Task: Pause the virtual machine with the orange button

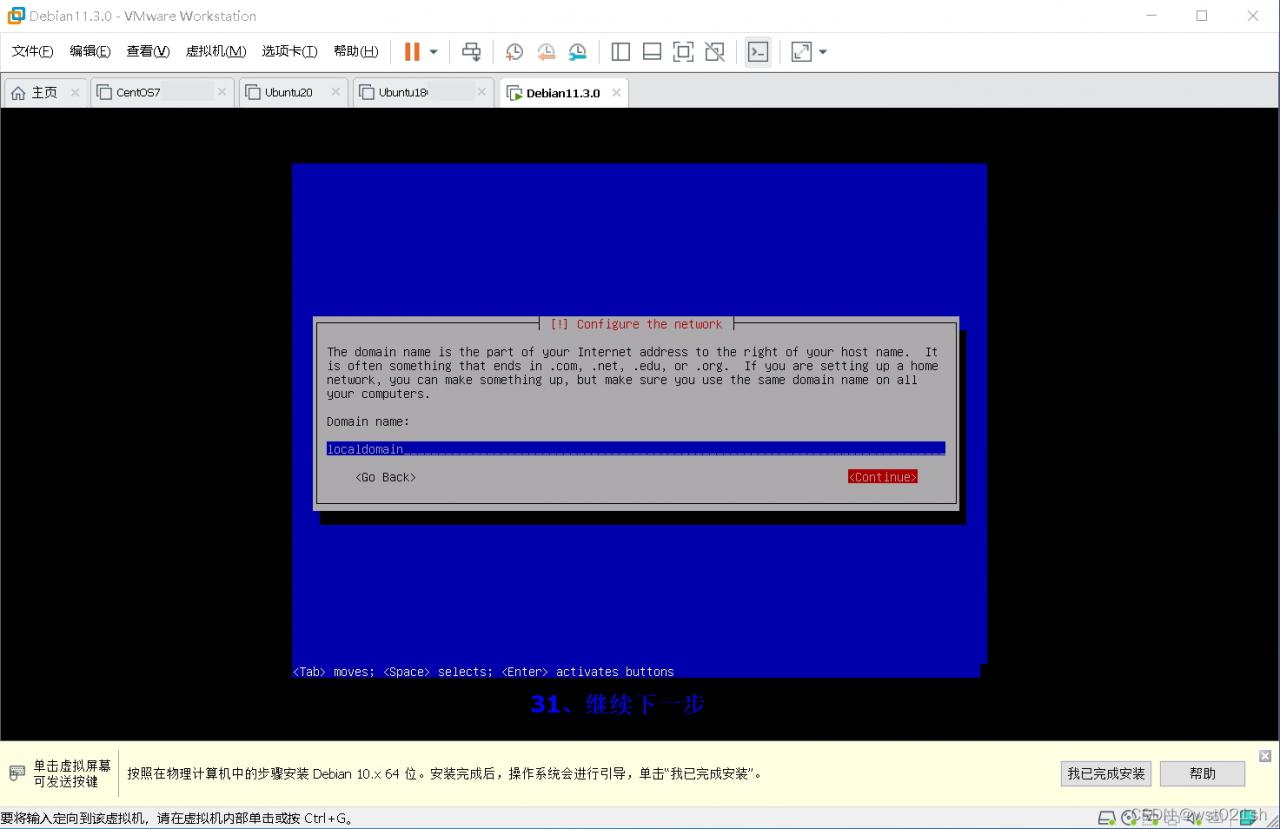Action: click(x=412, y=52)
